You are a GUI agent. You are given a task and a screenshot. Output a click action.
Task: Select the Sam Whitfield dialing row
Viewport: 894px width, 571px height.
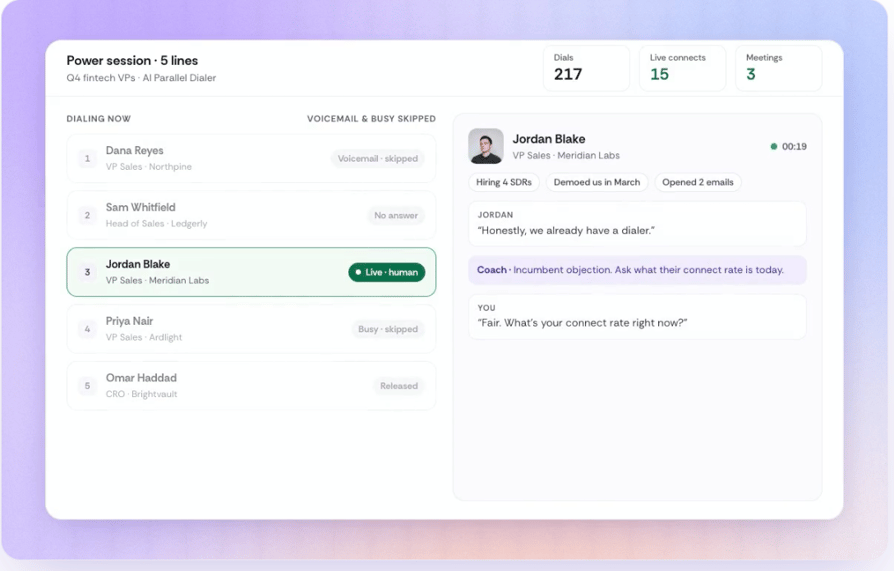pos(251,215)
